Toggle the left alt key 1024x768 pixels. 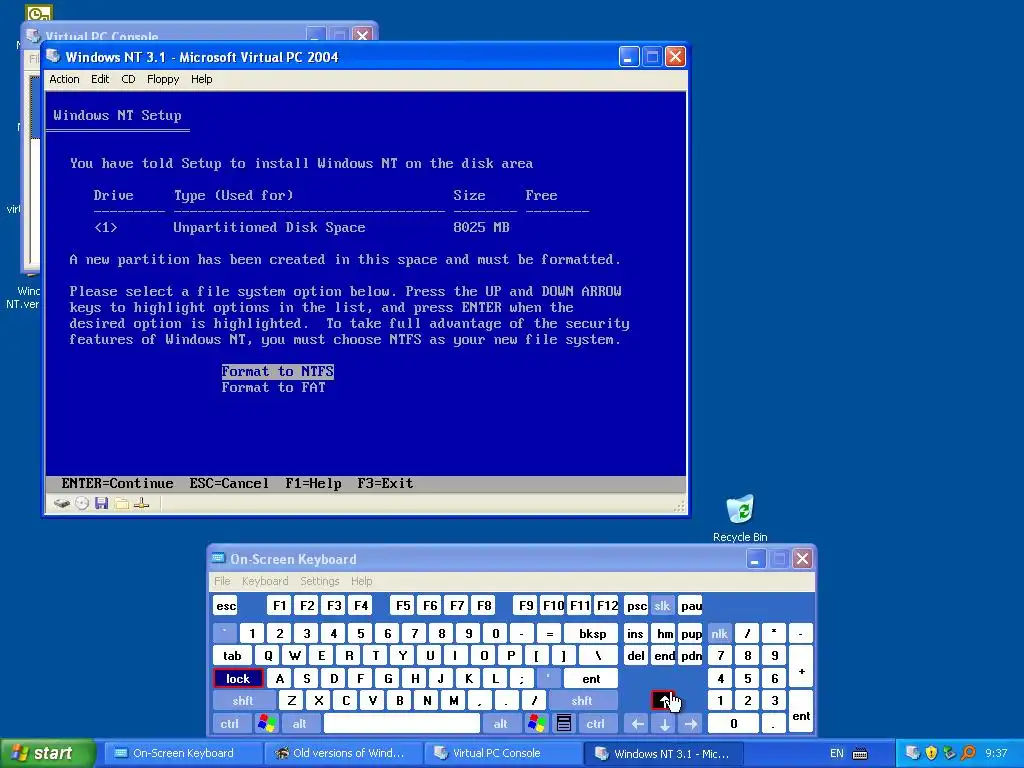click(x=300, y=724)
